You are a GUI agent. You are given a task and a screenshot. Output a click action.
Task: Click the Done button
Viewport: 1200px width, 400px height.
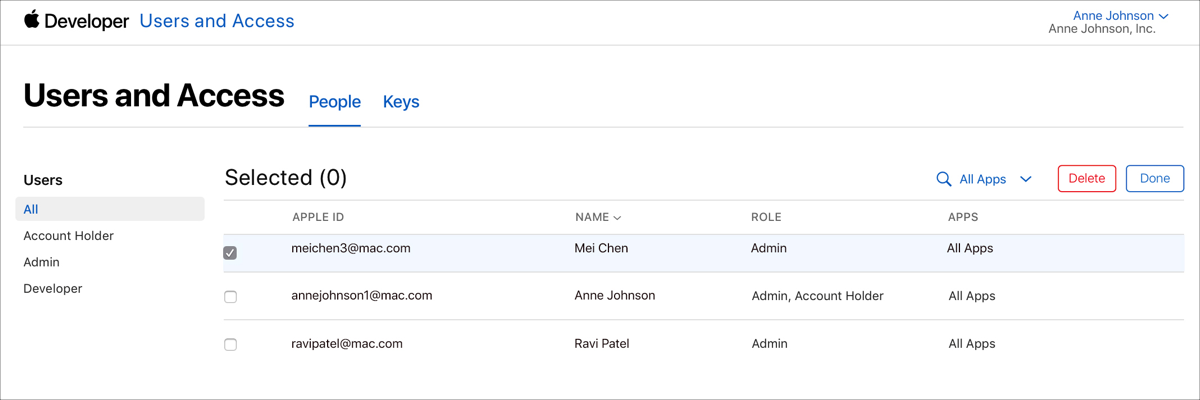click(x=1154, y=179)
